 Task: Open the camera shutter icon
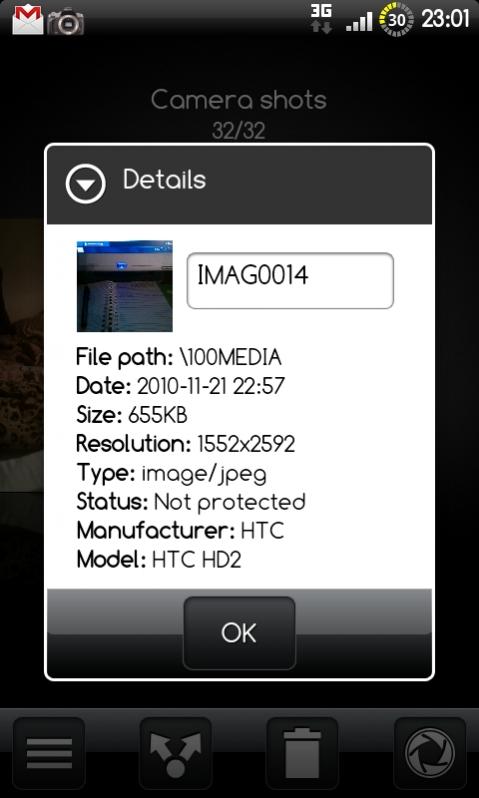click(x=430, y=753)
